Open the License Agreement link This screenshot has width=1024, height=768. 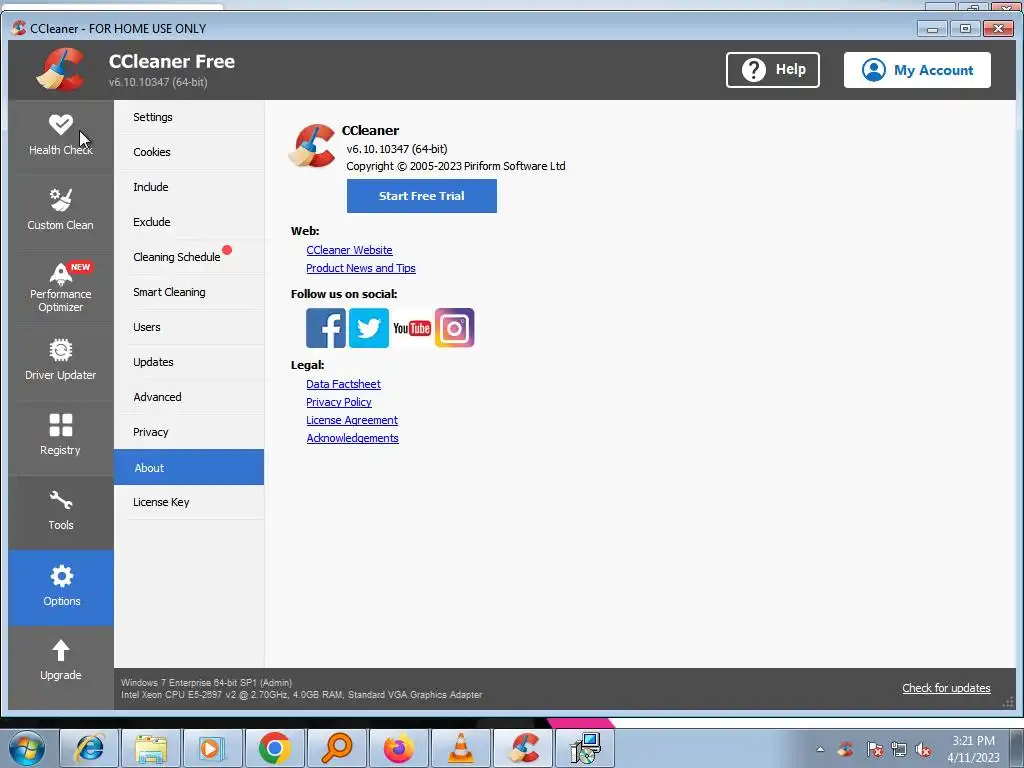click(352, 420)
